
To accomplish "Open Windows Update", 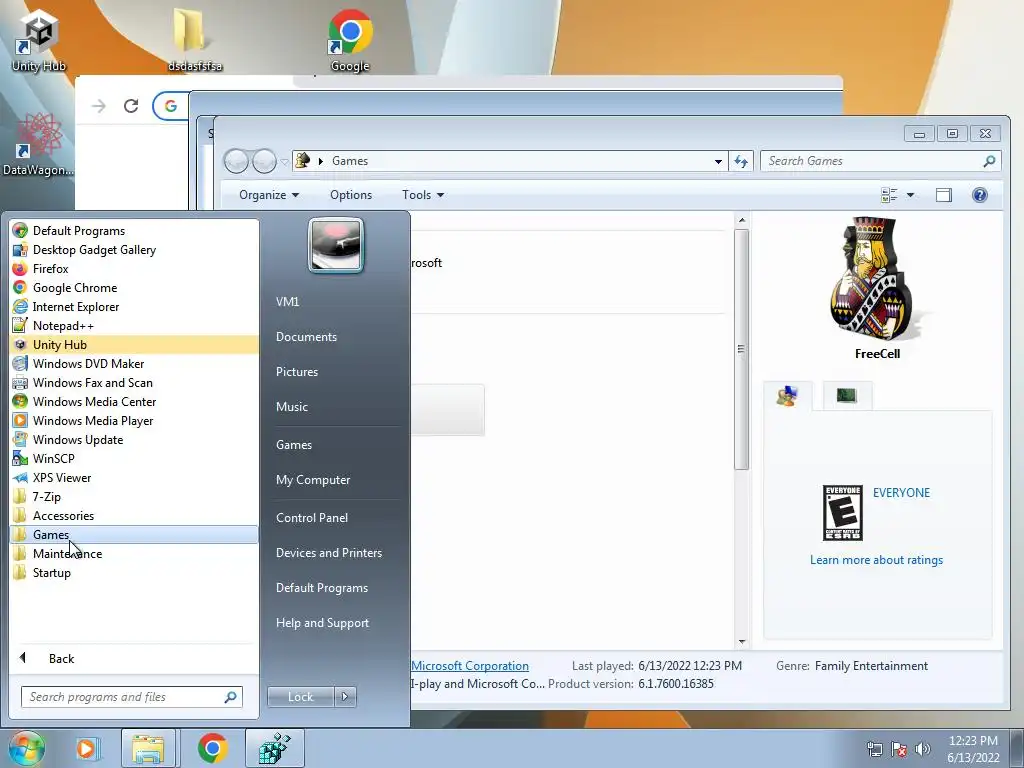I will click(134, 440).
